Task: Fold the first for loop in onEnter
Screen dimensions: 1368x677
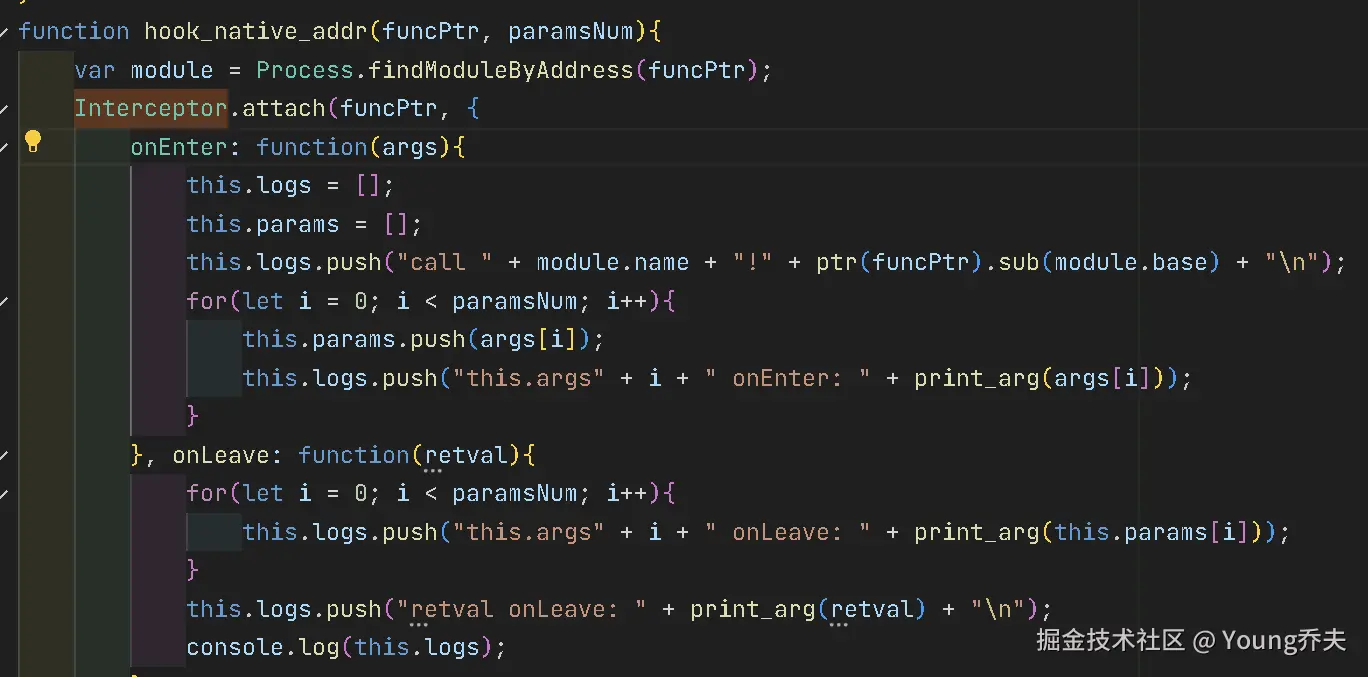Action: coord(5,301)
